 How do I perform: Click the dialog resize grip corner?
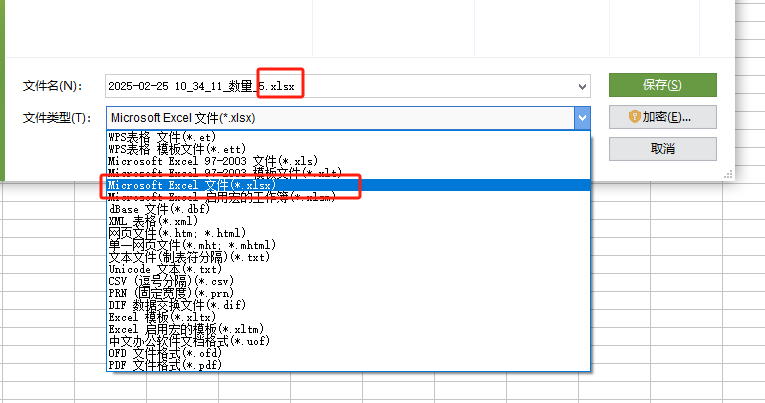(x=728, y=175)
